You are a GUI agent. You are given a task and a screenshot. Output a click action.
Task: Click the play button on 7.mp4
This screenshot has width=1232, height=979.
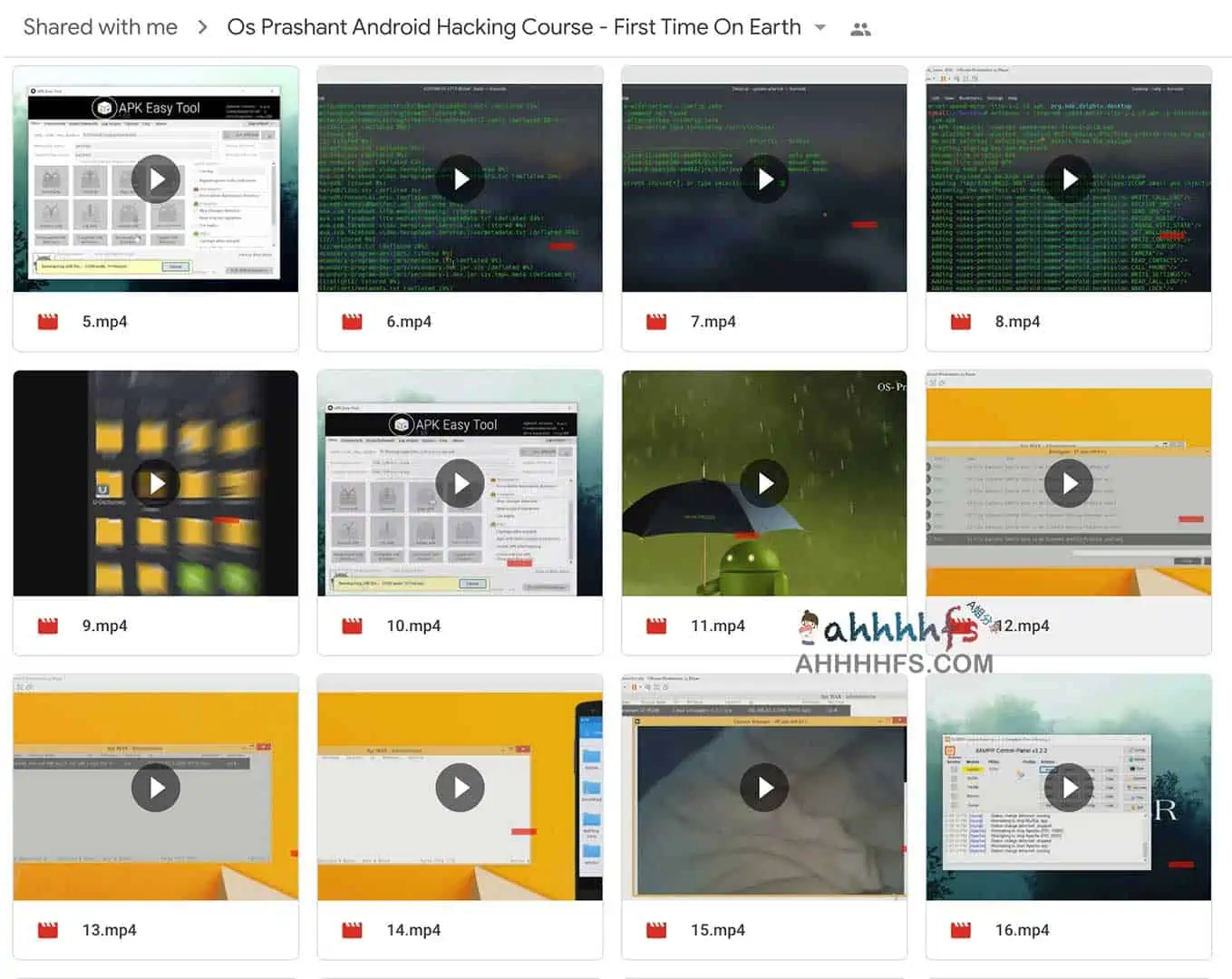[x=765, y=179]
